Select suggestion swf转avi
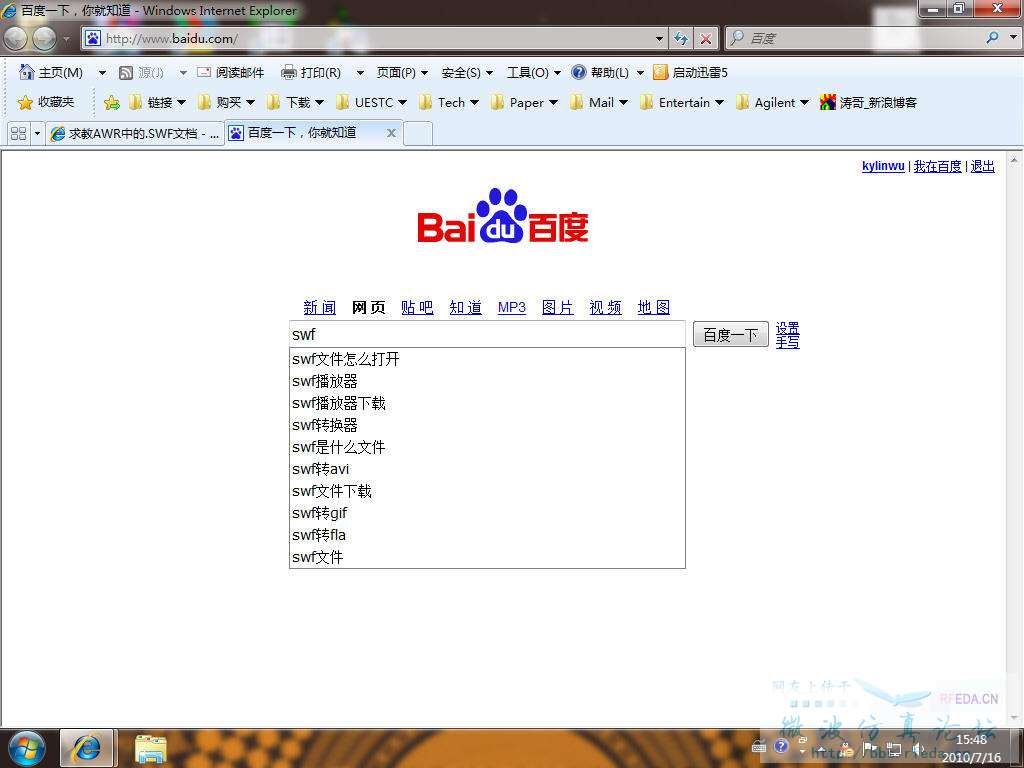This screenshot has height=768, width=1024. click(x=487, y=469)
